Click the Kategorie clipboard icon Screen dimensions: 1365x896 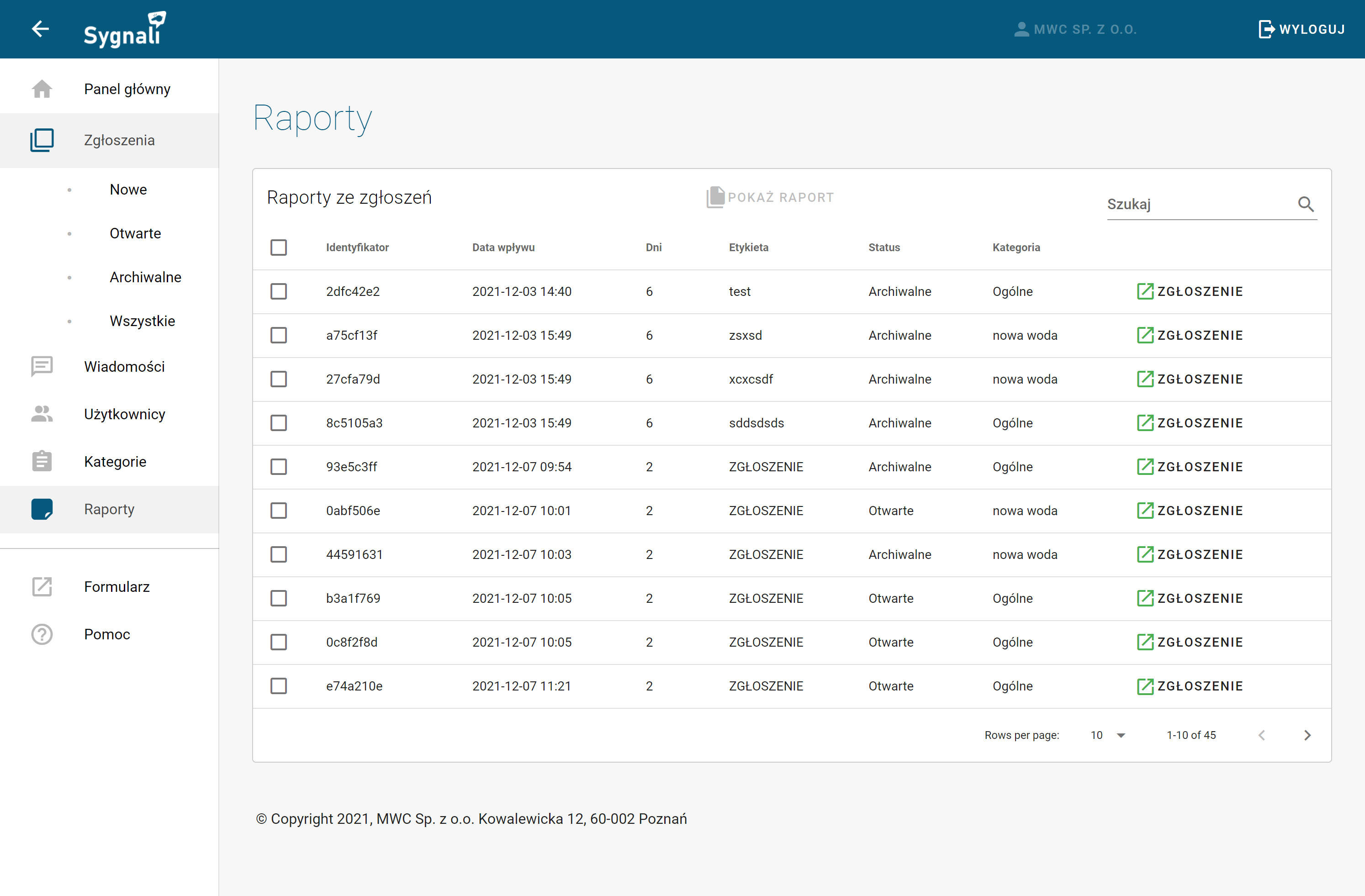[x=42, y=461]
